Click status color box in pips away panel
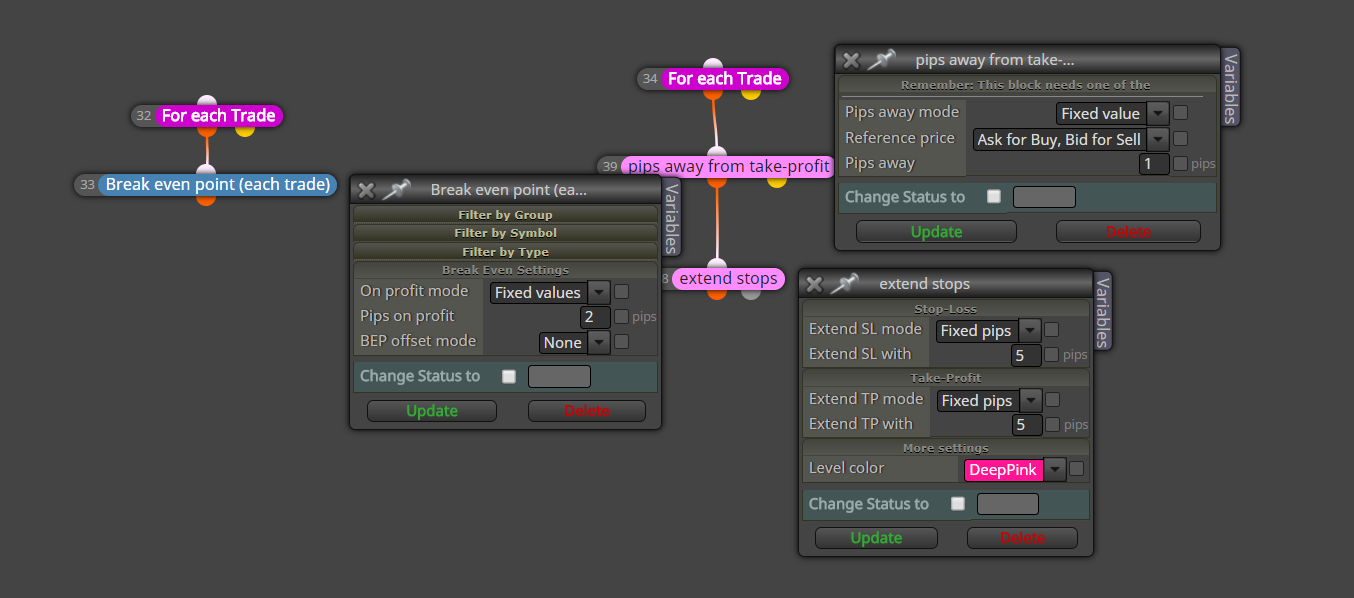Screen dimensions: 1354x598 coord(1044,197)
